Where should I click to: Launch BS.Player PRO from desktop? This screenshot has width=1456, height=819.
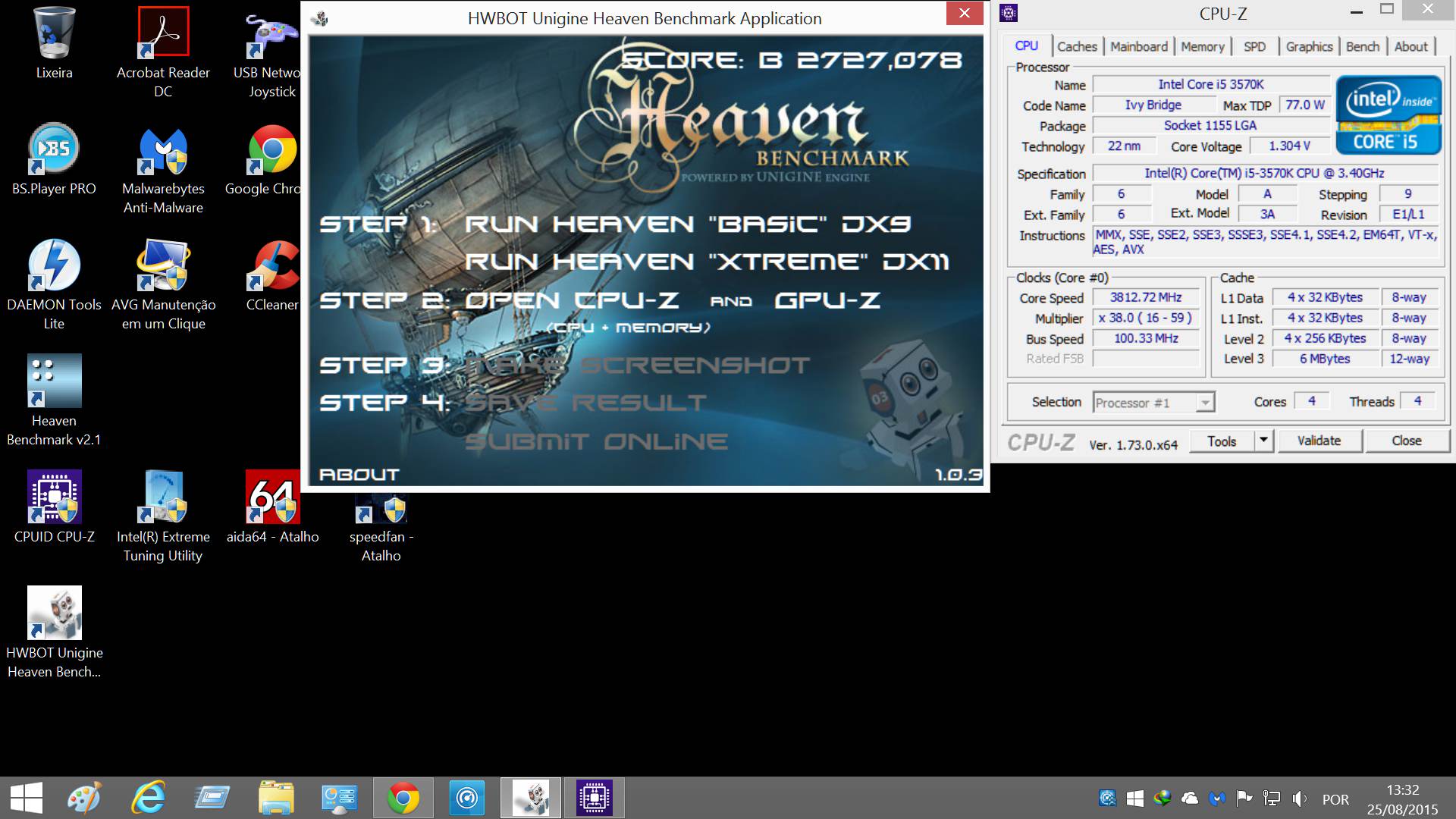[x=54, y=158]
